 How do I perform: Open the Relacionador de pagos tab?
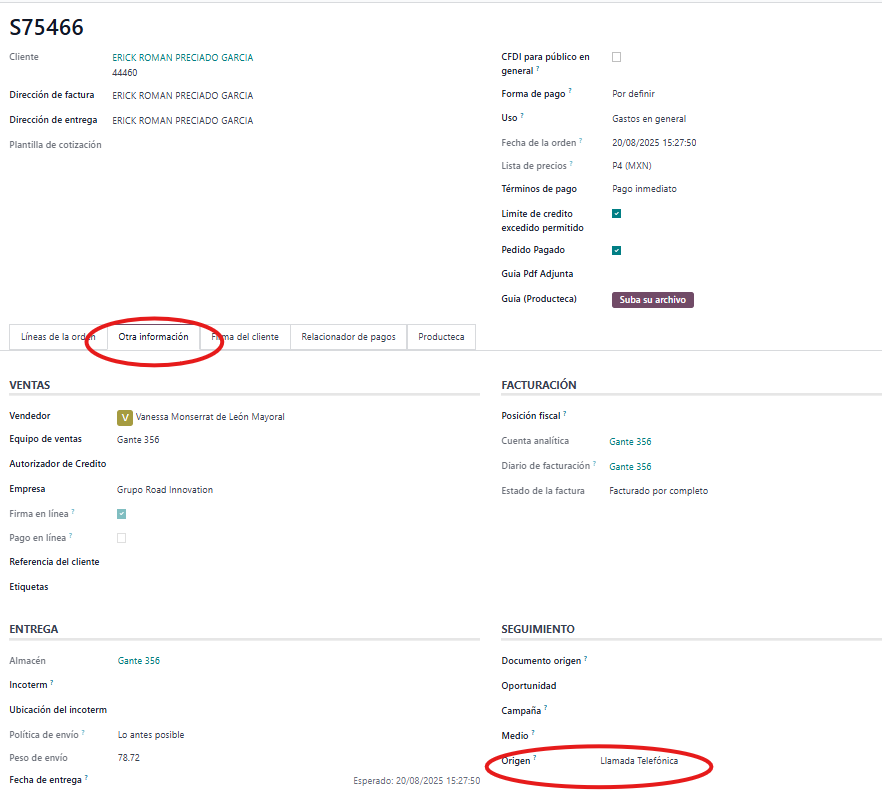[348, 337]
